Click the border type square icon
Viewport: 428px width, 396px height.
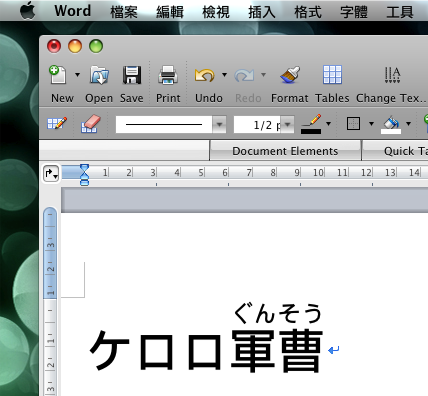pos(353,124)
